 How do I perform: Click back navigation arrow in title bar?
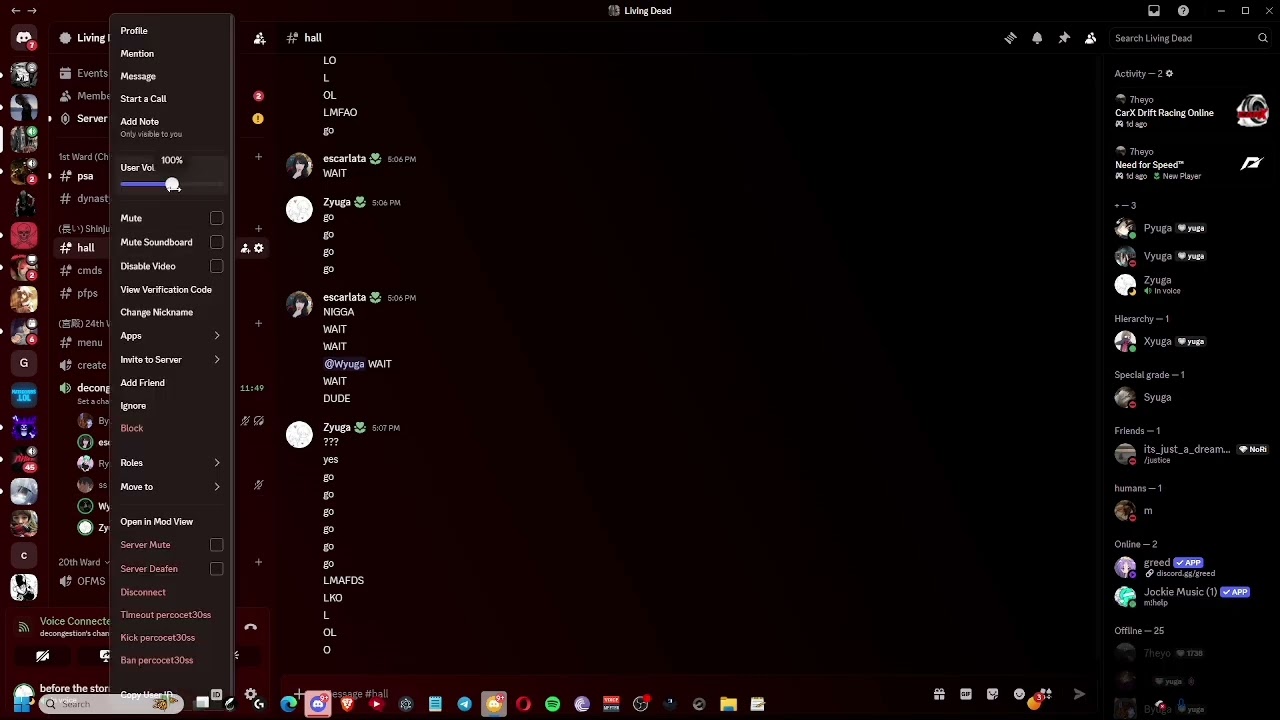point(15,10)
